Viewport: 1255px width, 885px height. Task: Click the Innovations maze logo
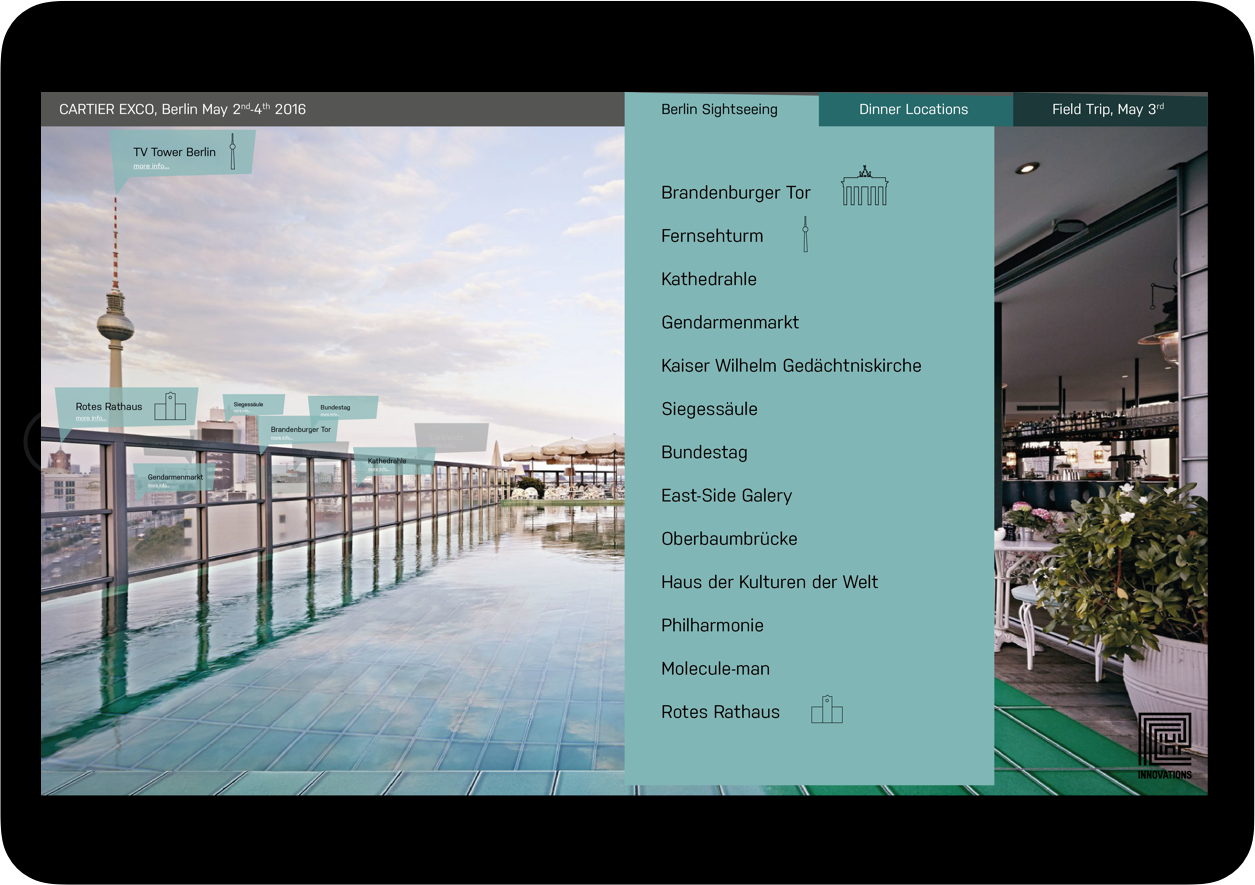1165,746
